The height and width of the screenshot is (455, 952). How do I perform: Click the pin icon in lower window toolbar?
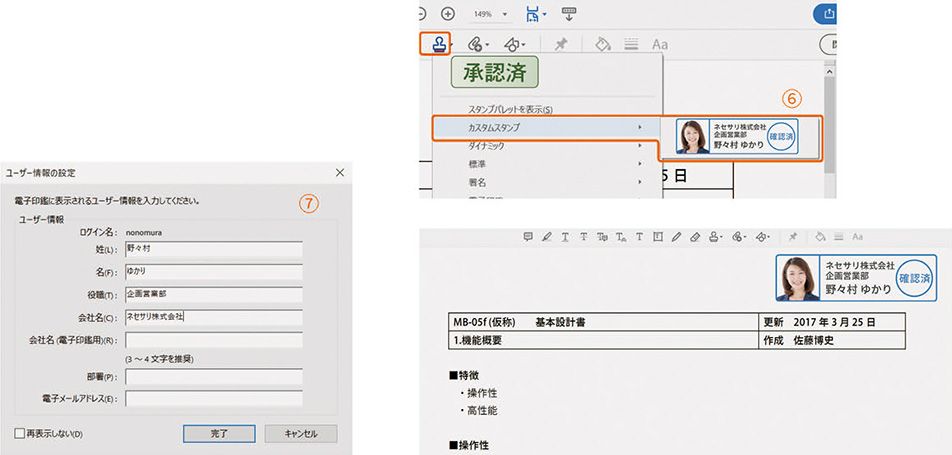pyautogui.click(x=792, y=237)
